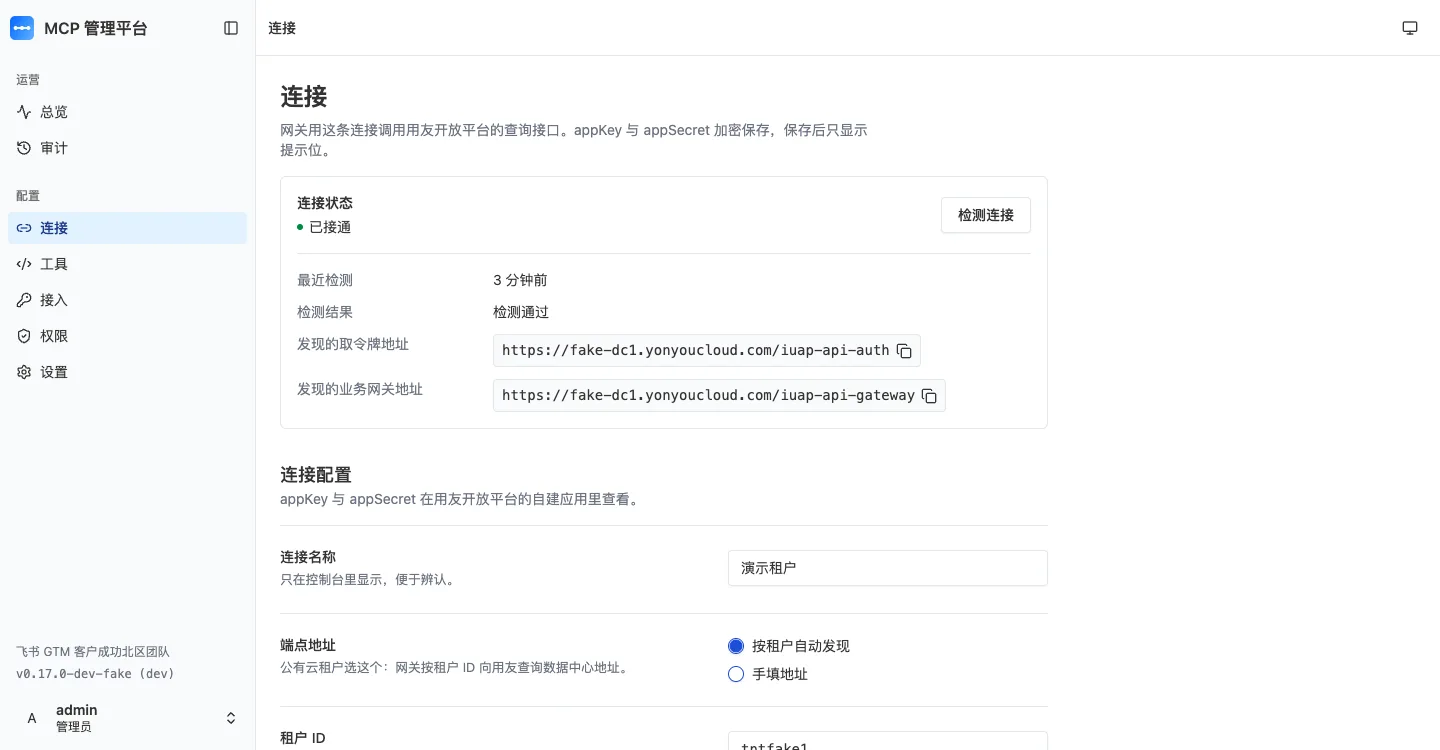This screenshot has width=1440, height=750.
Task: Click the 权限 shield icon
Action: [x=24, y=336]
